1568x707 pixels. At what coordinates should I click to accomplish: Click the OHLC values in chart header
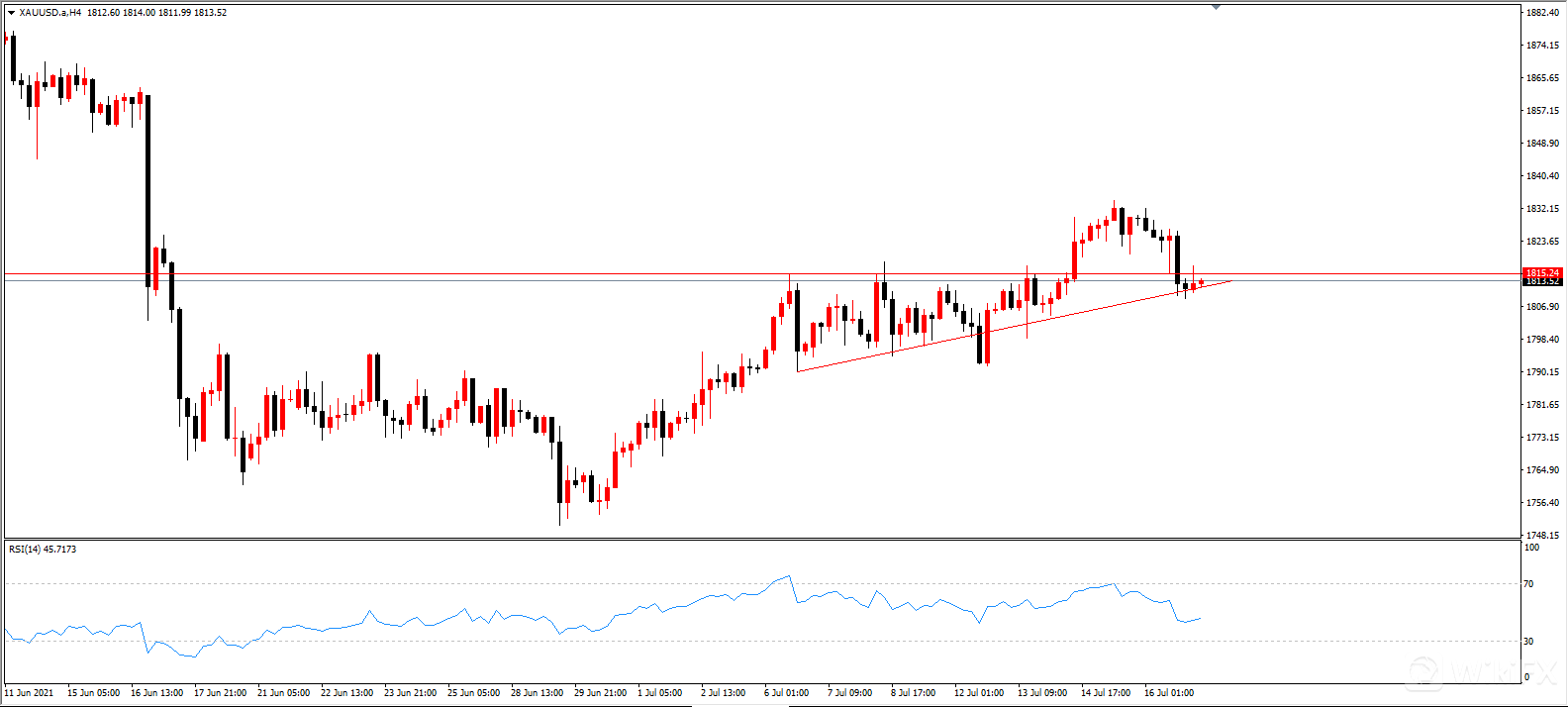(x=156, y=13)
